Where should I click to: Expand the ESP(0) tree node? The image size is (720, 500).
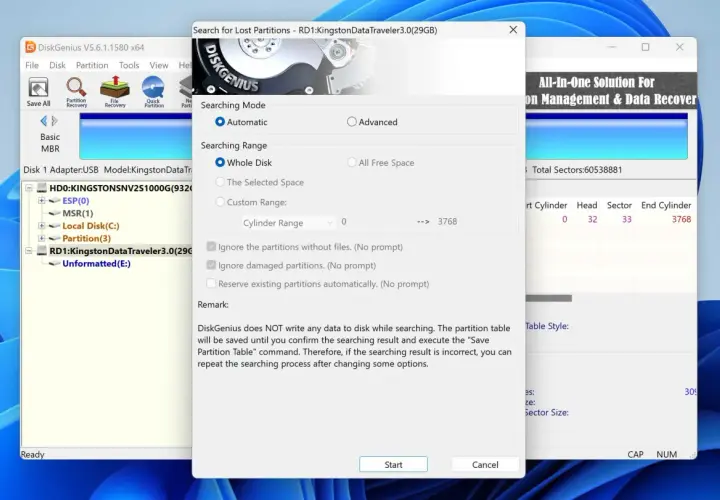click(41, 201)
